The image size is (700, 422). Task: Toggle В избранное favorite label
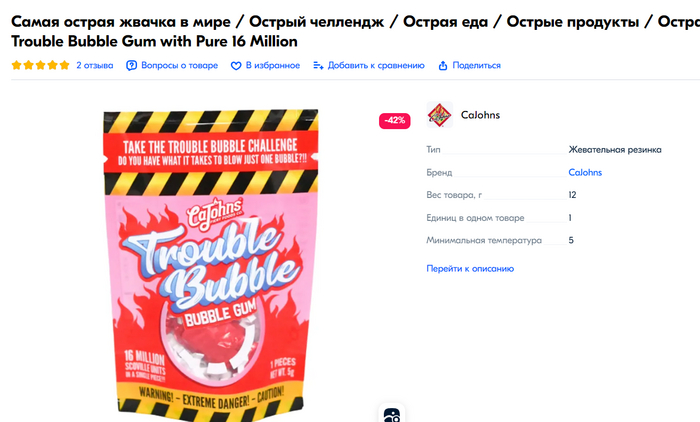[273, 65]
